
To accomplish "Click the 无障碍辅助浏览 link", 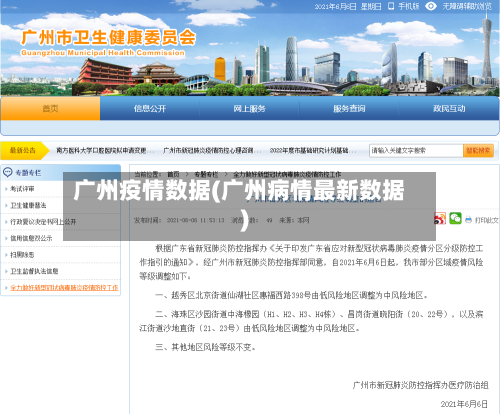I will point(467,6).
